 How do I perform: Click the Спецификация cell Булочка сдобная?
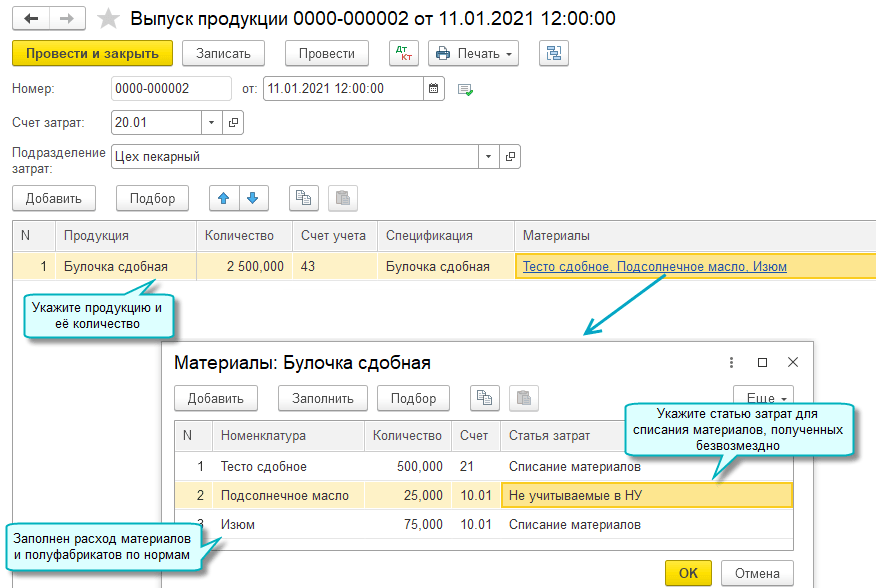(446, 266)
